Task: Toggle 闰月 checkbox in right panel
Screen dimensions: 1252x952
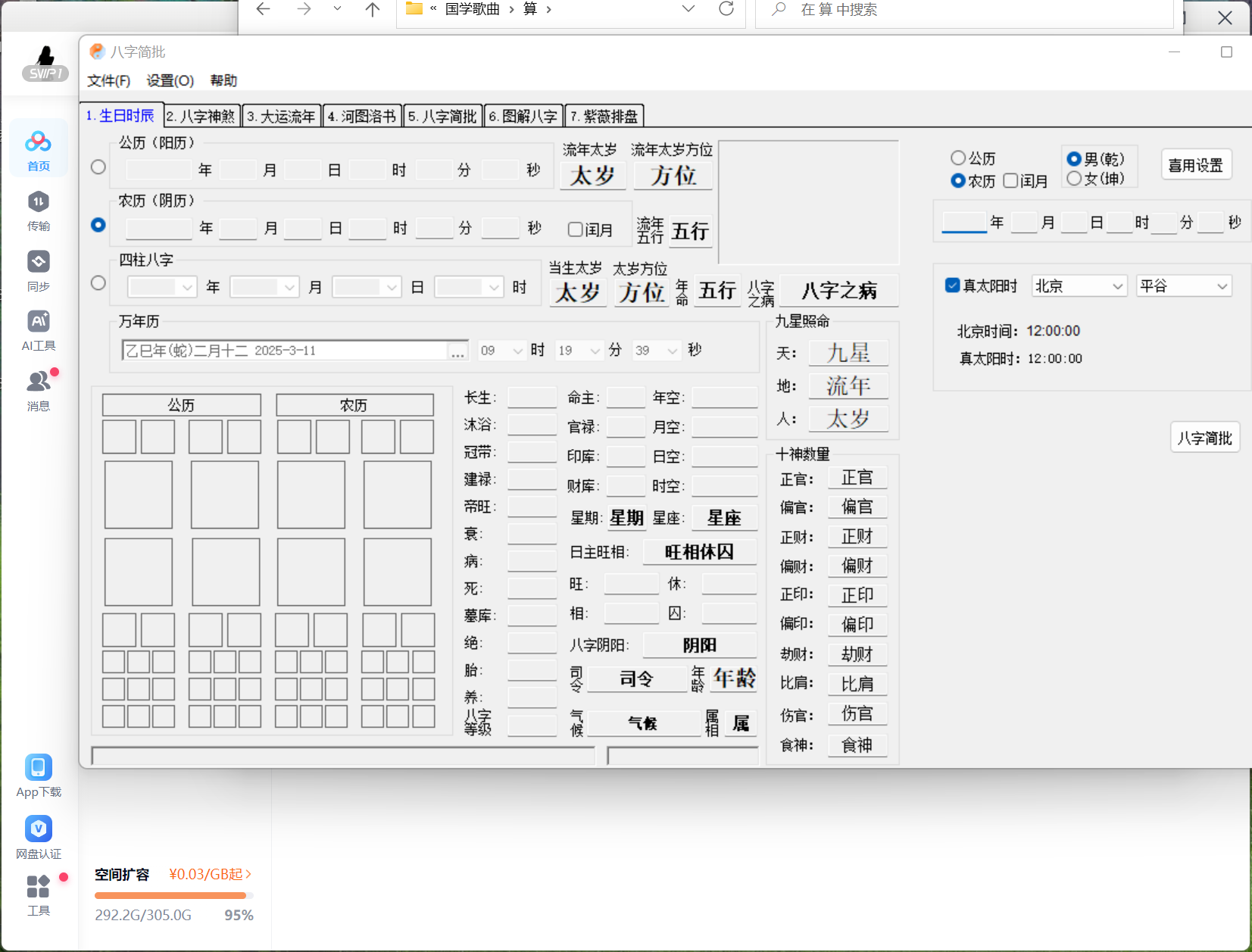Action: pos(1011,181)
